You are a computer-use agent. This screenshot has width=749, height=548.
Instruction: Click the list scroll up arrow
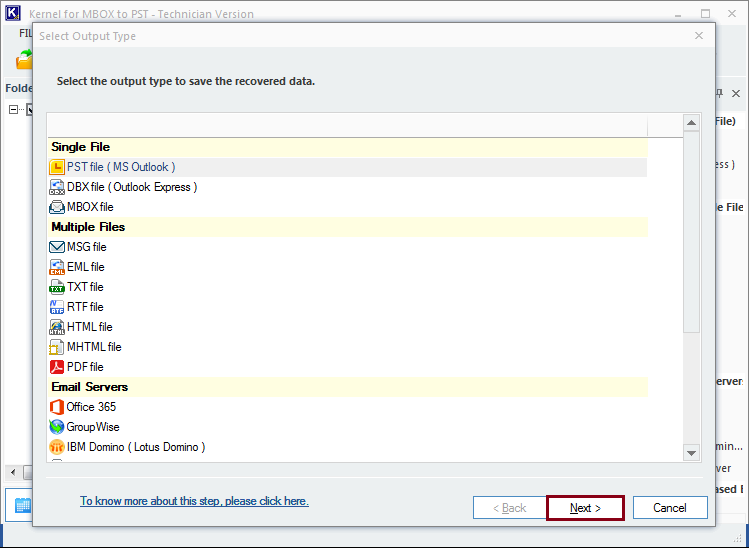(691, 123)
